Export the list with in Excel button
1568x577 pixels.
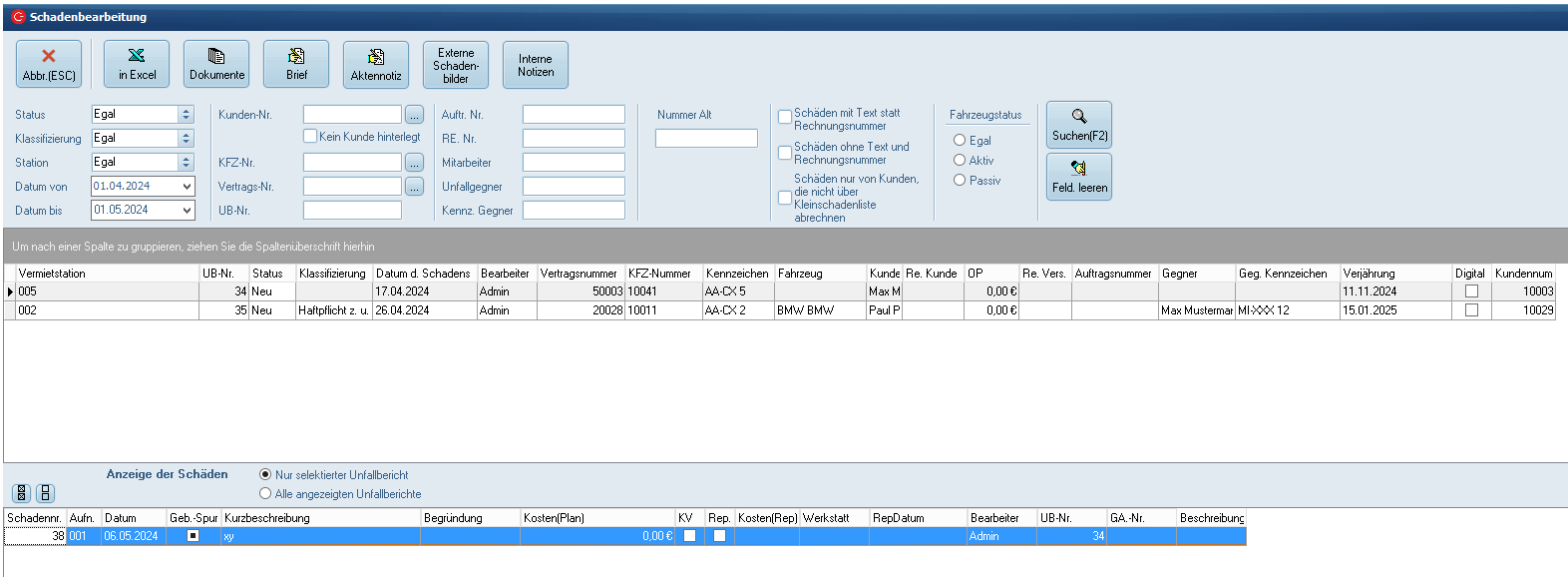point(137,65)
